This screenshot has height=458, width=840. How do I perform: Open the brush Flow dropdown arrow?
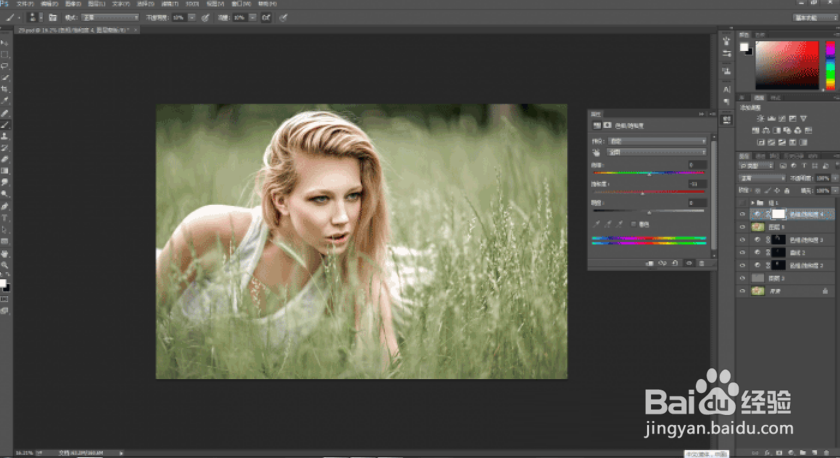(x=252, y=18)
